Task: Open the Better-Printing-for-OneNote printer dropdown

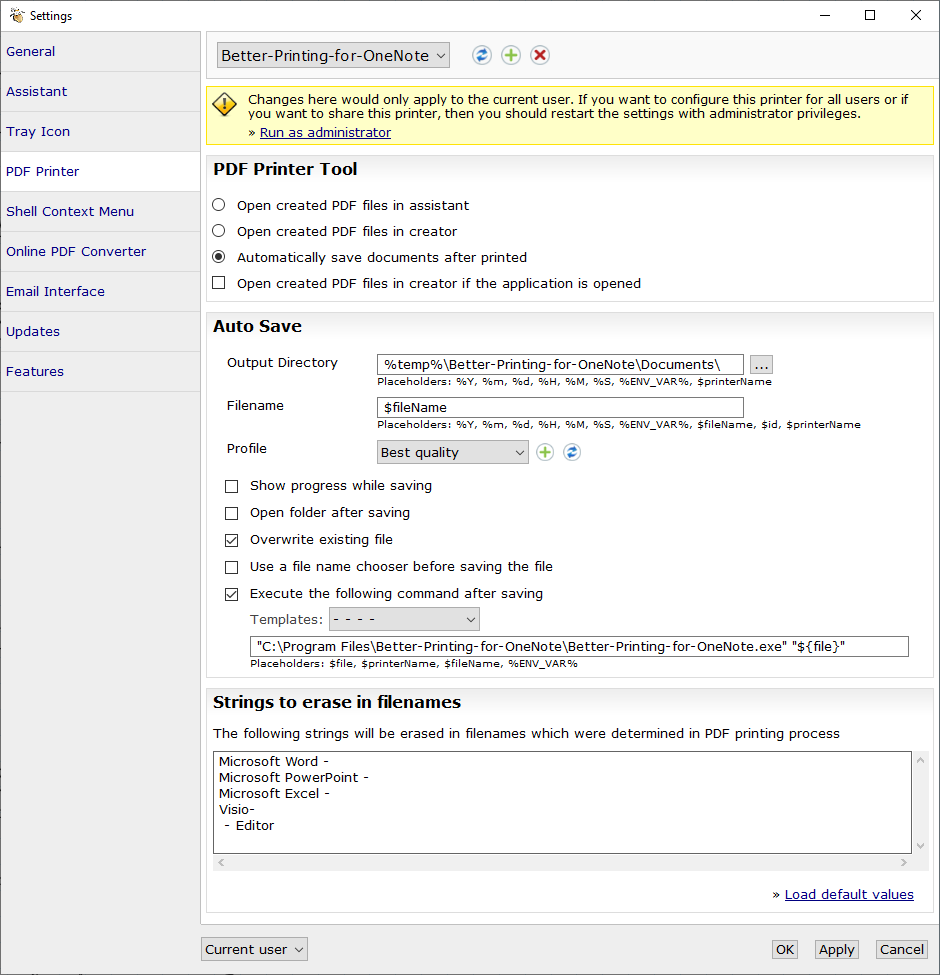Action: [333, 55]
